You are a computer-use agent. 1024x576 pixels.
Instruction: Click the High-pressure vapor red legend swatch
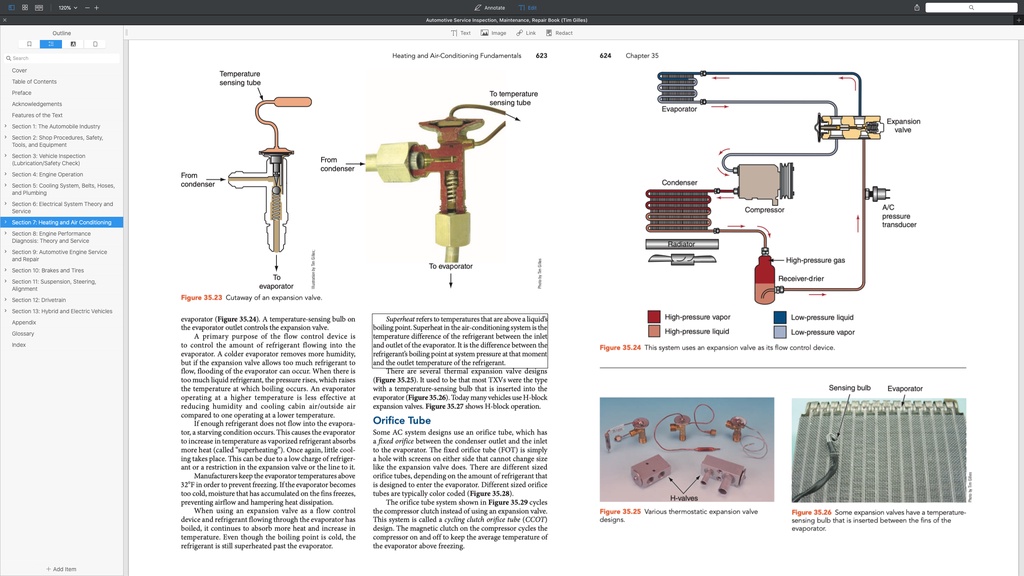tap(654, 317)
